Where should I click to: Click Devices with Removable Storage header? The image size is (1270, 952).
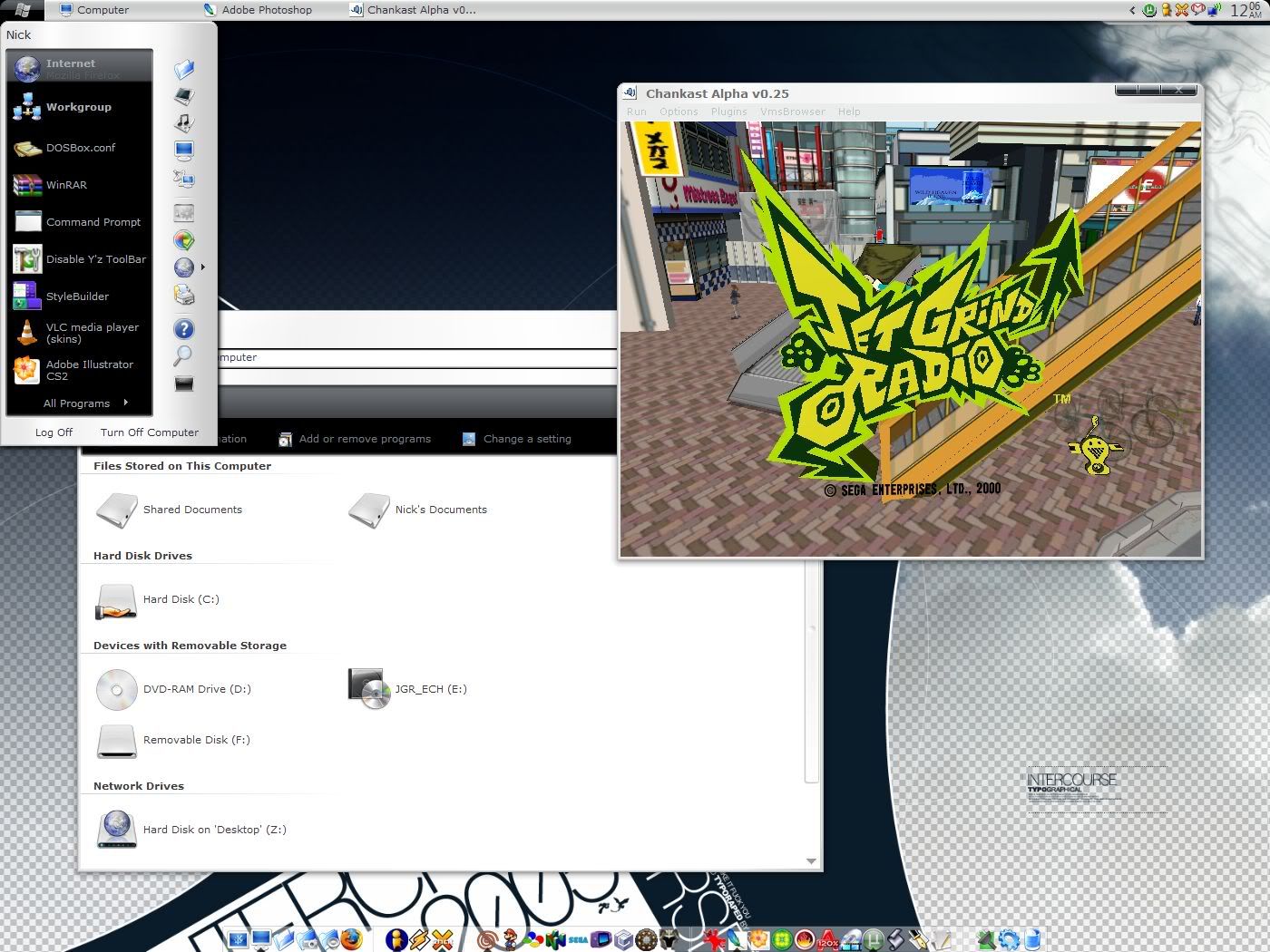point(190,646)
